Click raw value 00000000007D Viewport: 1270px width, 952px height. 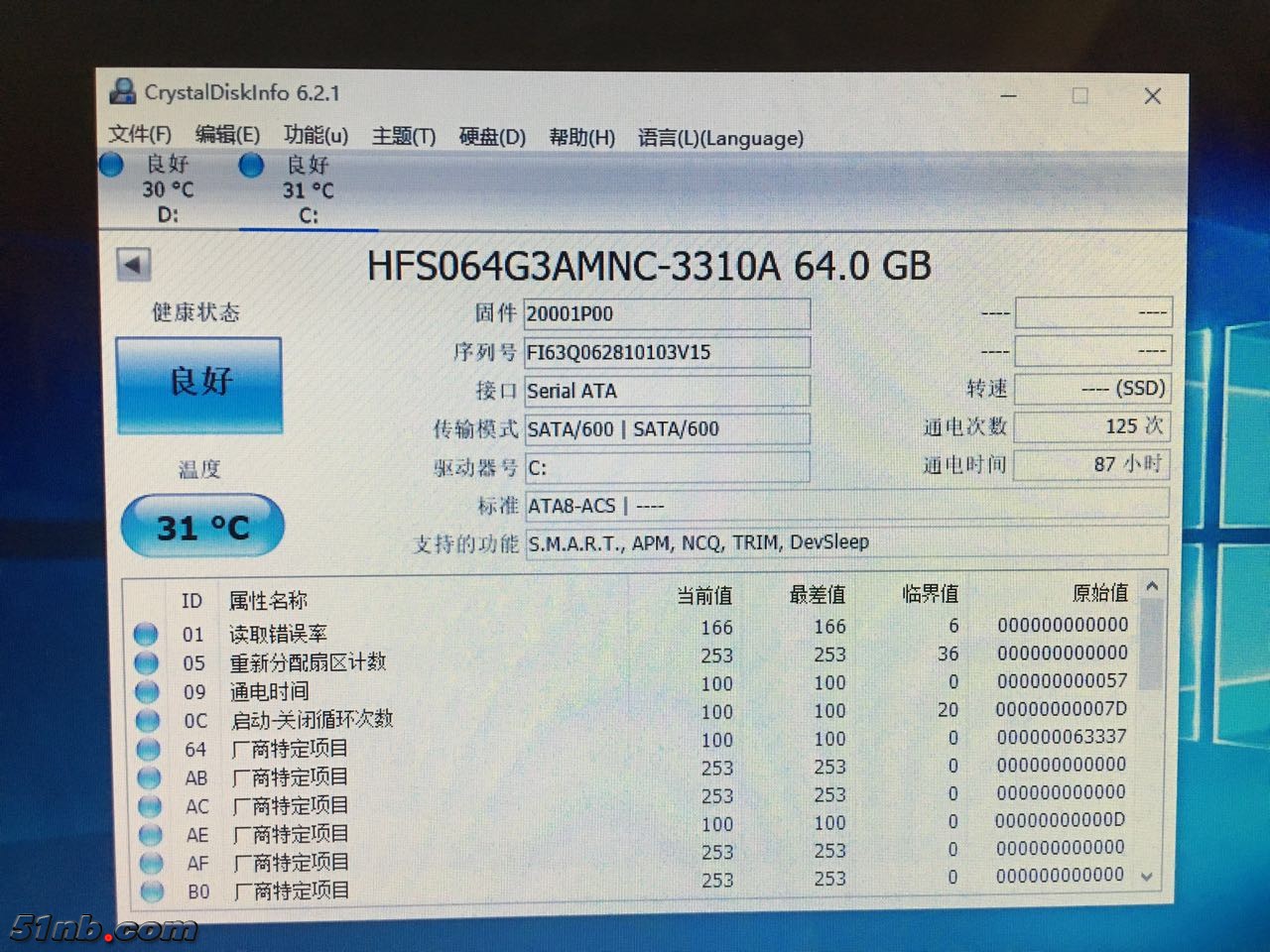coord(1062,709)
